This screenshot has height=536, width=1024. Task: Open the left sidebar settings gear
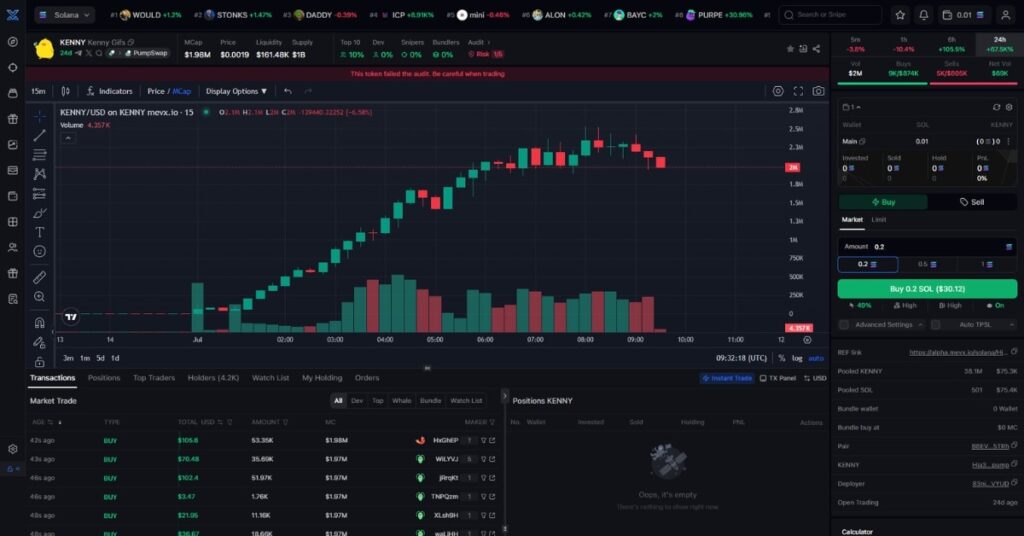tap(12, 449)
